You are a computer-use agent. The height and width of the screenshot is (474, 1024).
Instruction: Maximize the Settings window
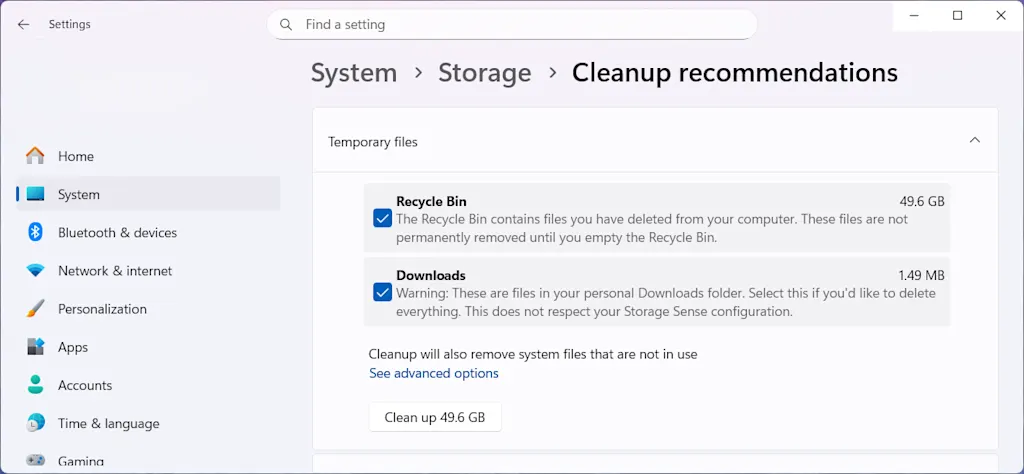tap(957, 15)
